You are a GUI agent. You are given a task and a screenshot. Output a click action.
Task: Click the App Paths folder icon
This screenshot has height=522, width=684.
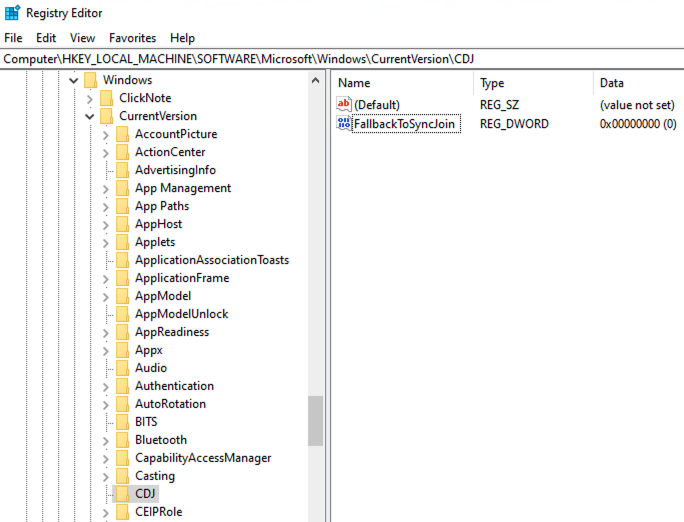tap(123, 206)
